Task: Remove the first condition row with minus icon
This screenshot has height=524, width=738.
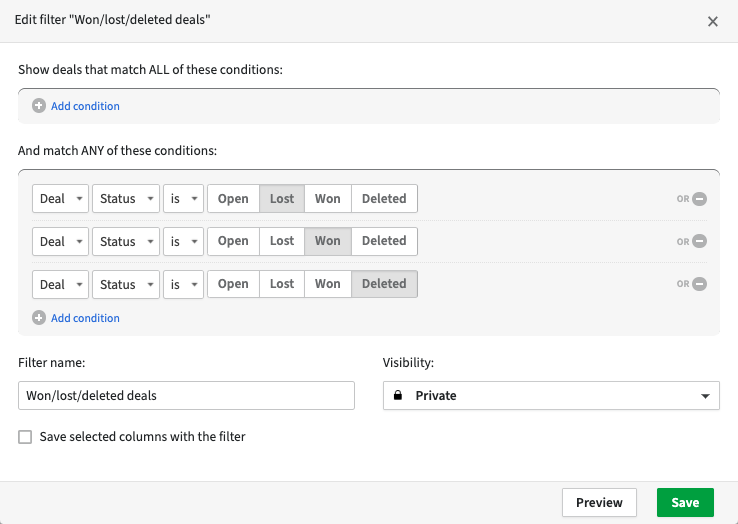Action: tap(700, 199)
